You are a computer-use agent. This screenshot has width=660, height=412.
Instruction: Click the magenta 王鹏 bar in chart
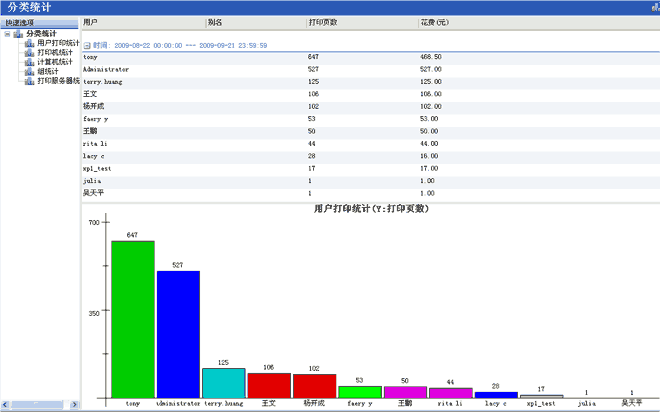405,392
